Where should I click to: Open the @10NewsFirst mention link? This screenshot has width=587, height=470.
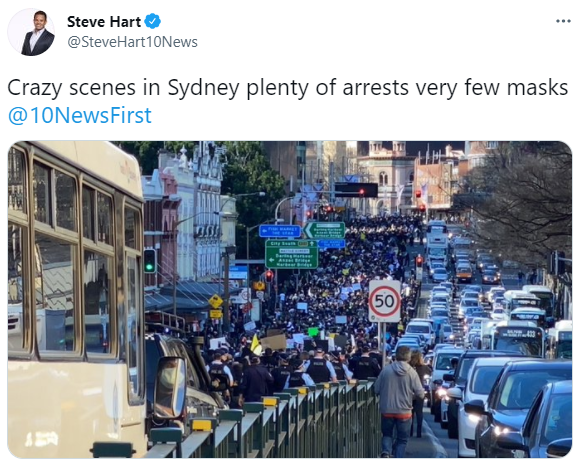click(x=79, y=115)
